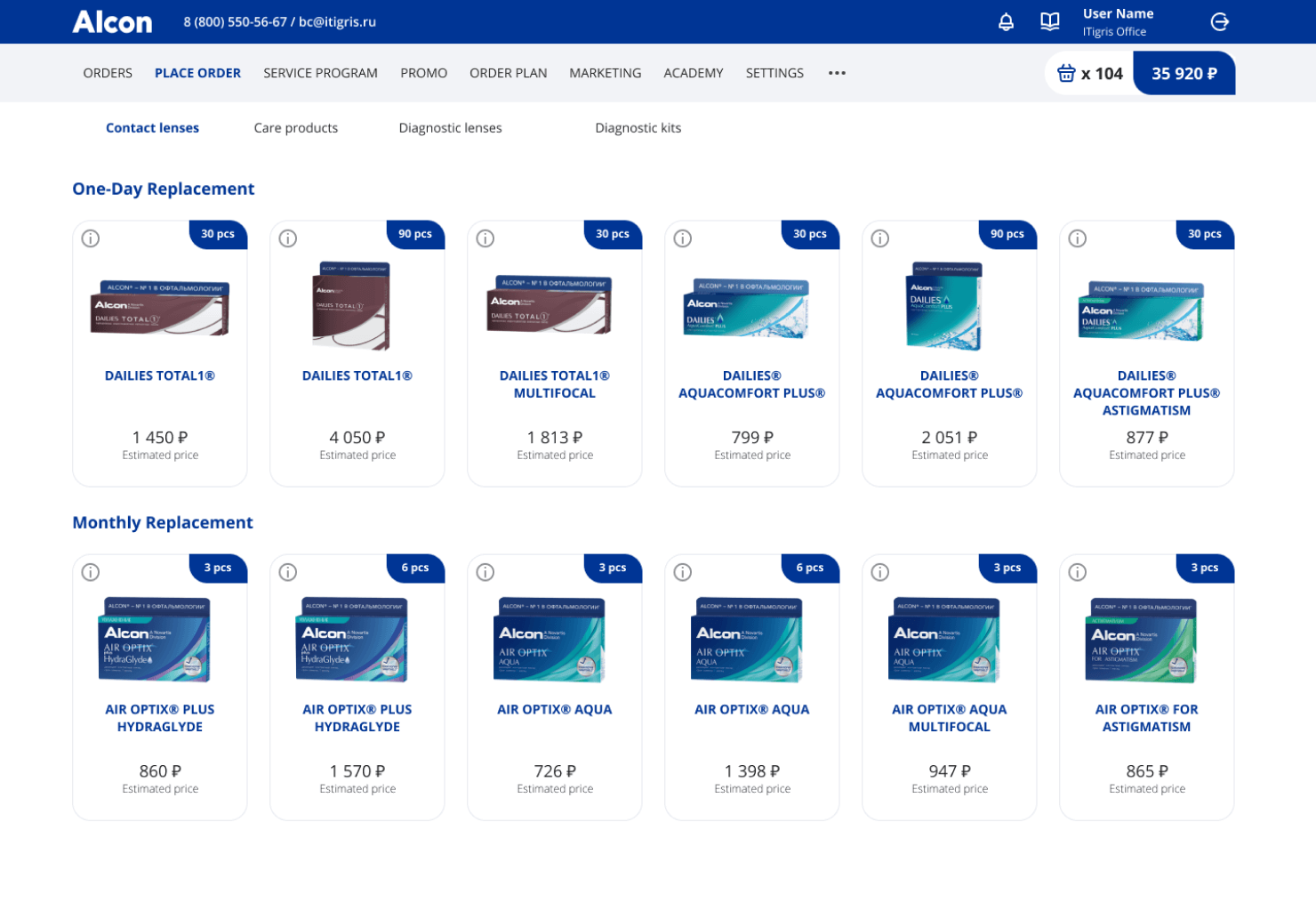Show info for AIR OPTIX AQUA MULTIFOCAL

coord(880,572)
